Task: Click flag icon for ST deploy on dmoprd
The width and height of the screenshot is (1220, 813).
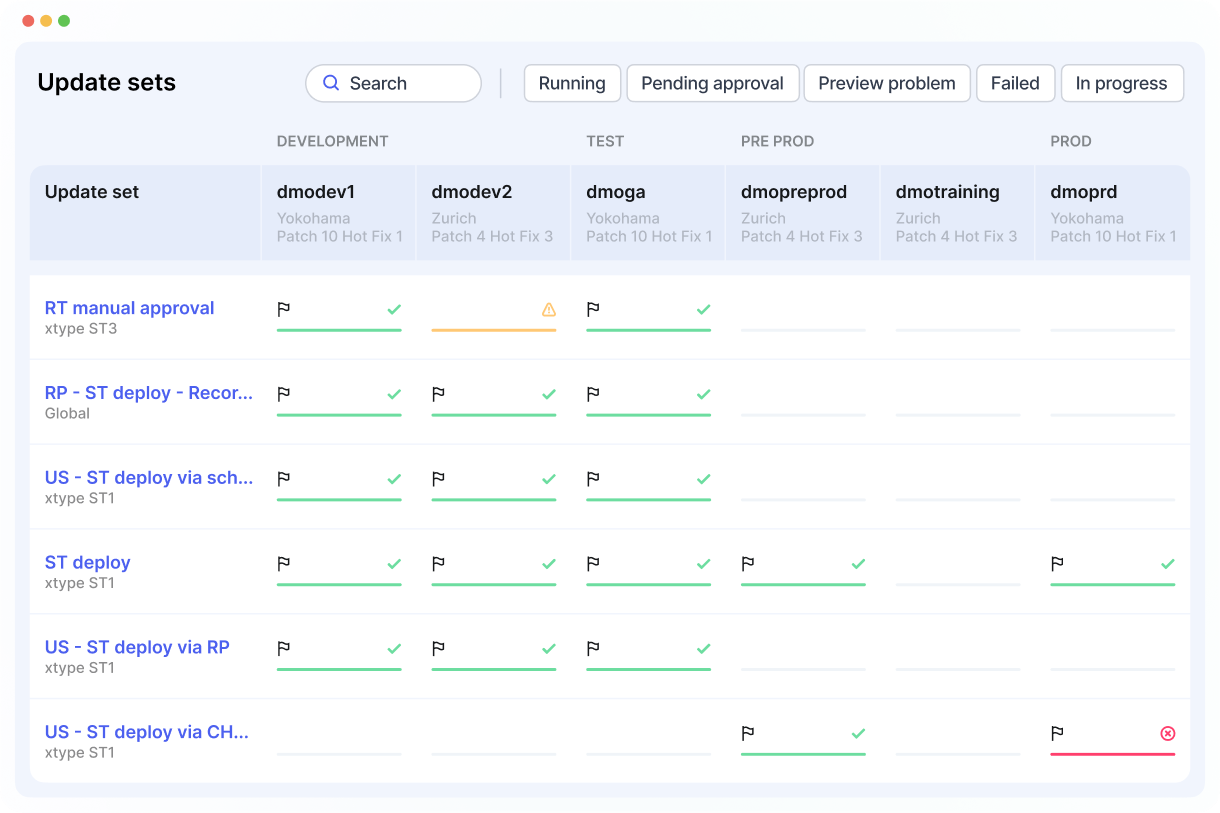Action: point(1057,564)
